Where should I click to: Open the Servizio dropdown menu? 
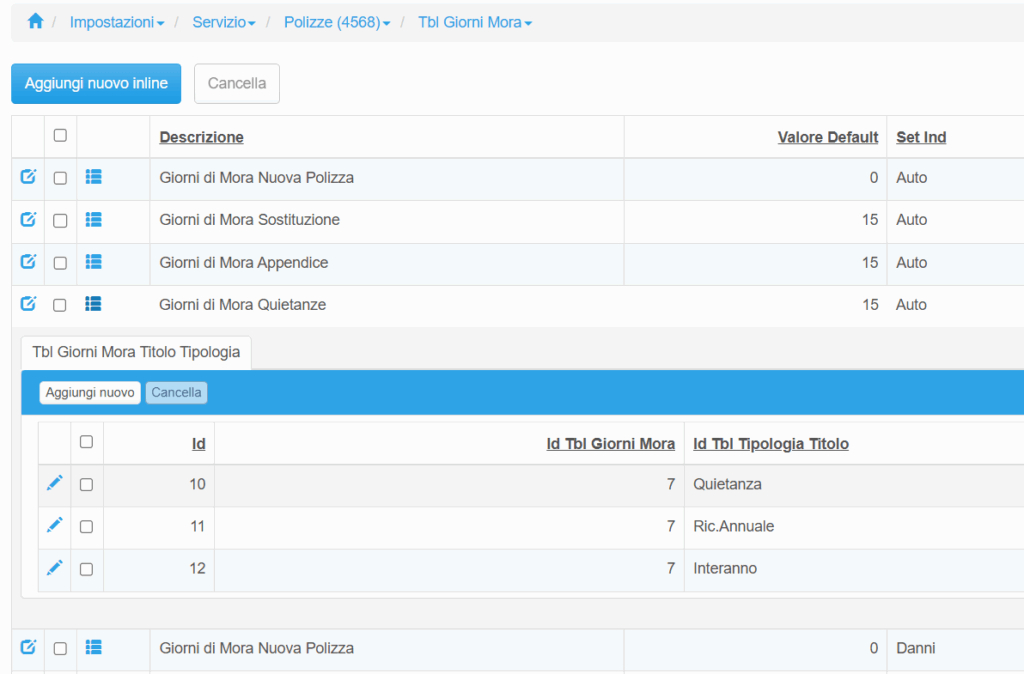point(224,22)
